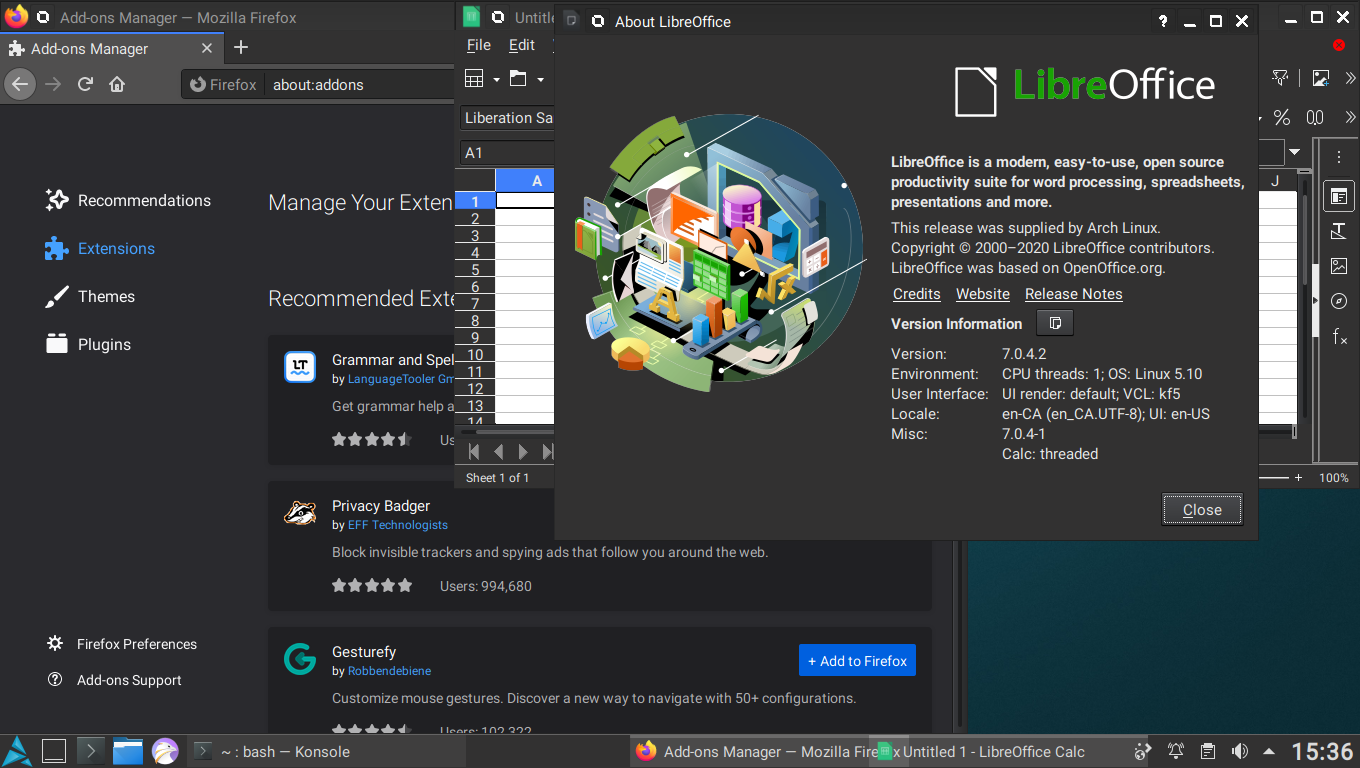This screenshot has height=768, width=1360.
Task: Open the Calc sidebar Functions deck
Action: (1339, 337)
